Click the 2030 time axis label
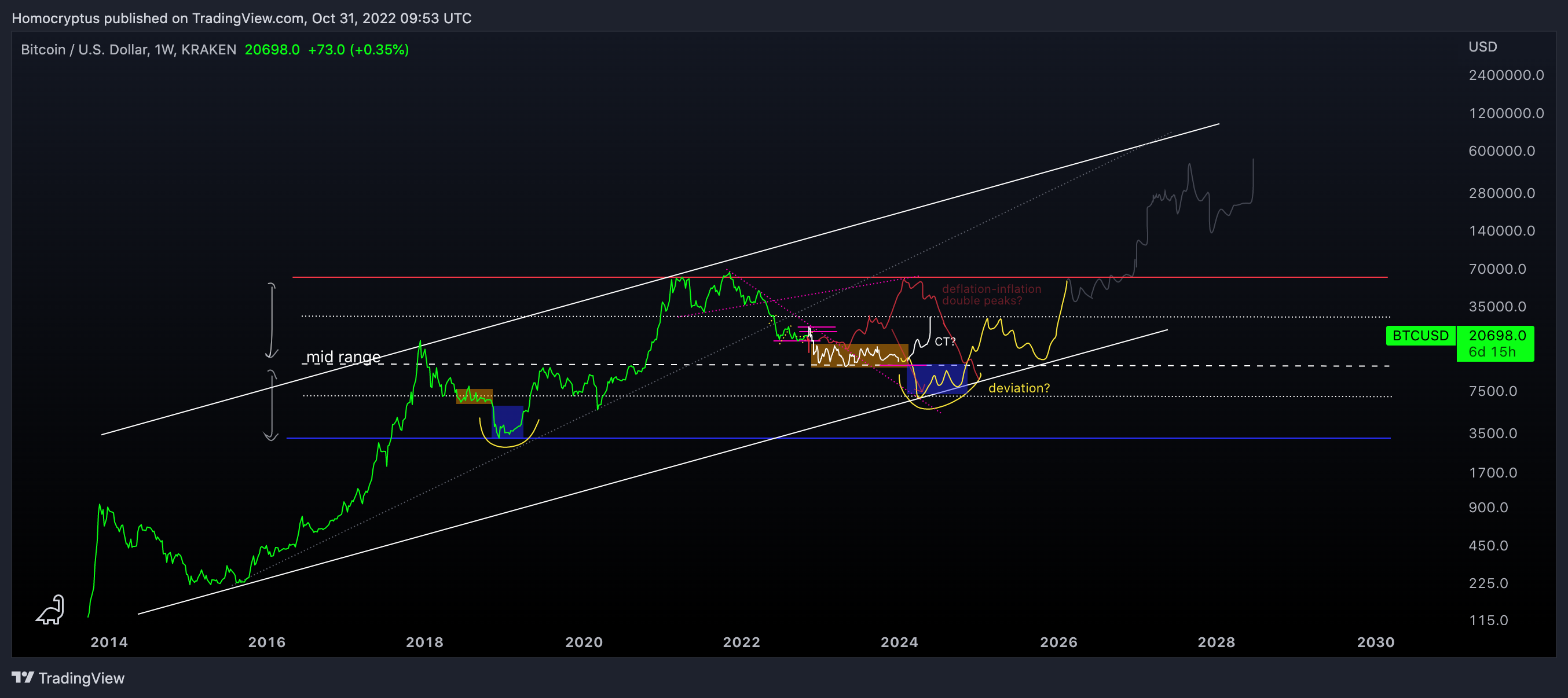The image size is (1568, 698). [x=1376, y=642]
